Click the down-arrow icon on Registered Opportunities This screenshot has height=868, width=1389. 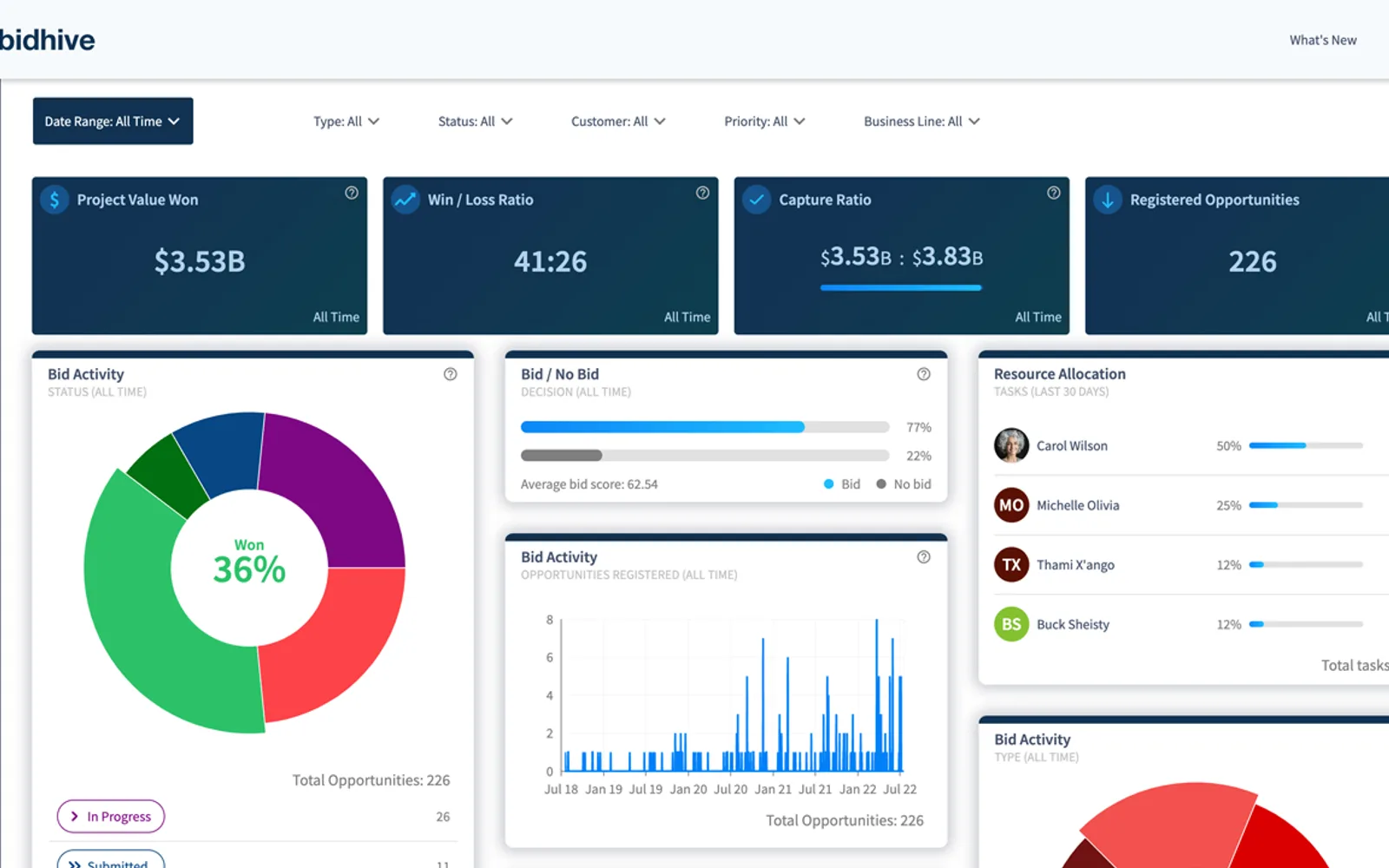click(1108, 200)
